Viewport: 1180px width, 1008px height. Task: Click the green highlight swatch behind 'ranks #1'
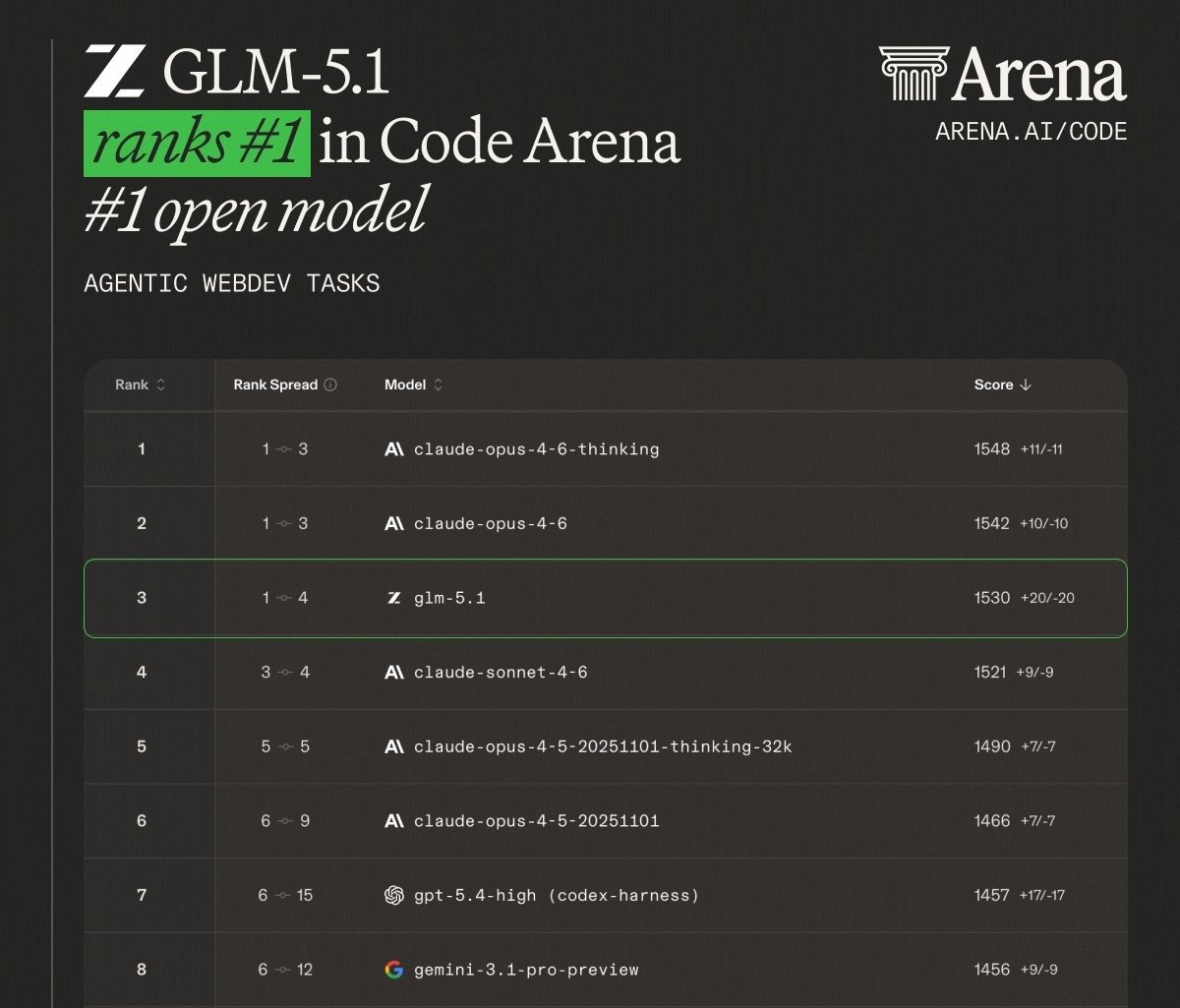[x=196, y=141]
